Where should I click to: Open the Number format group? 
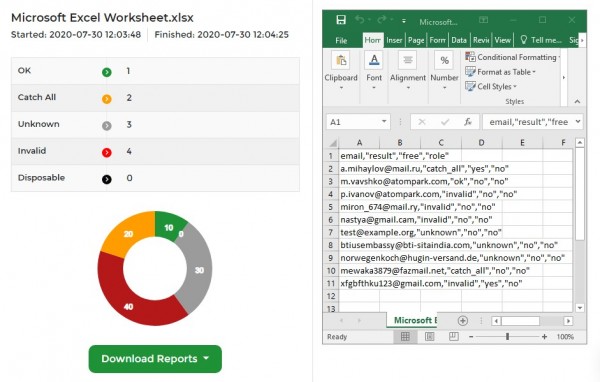(444, 71)
